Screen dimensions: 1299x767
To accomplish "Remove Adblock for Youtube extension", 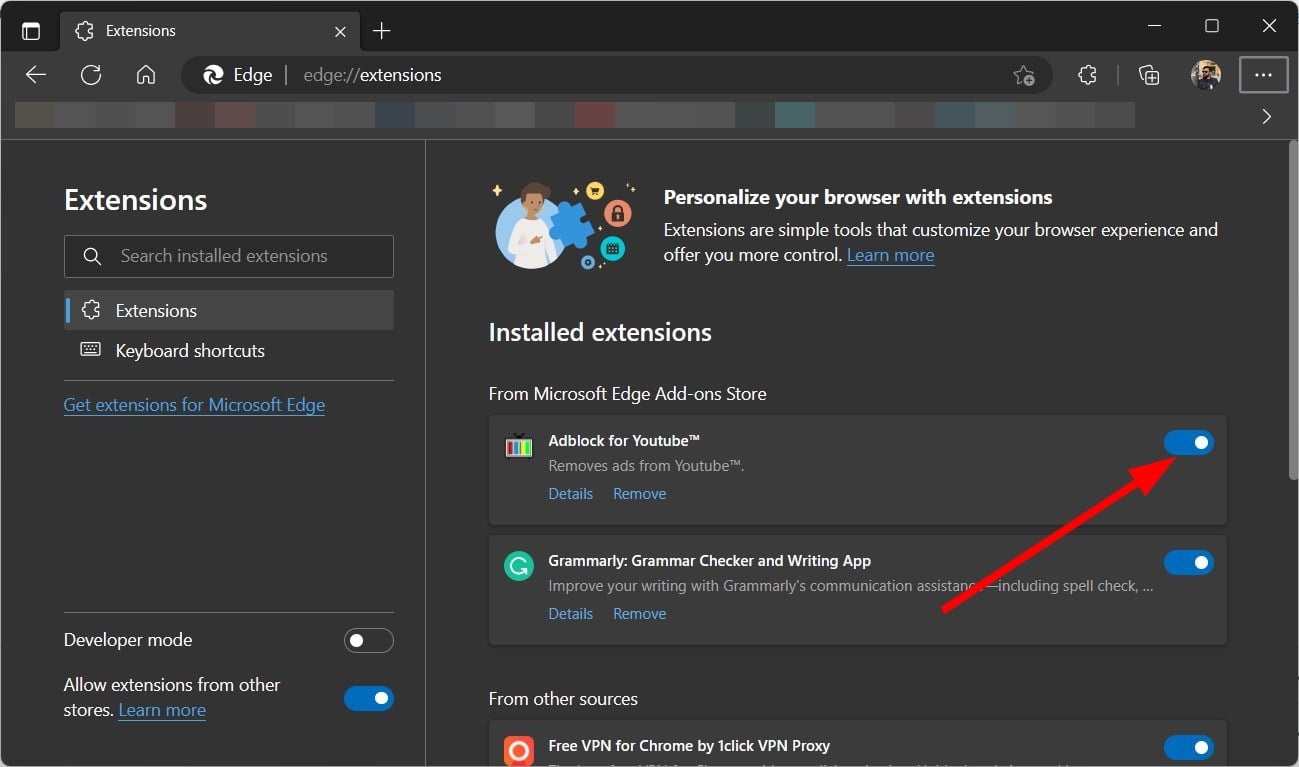I will (x=639, y=494).
